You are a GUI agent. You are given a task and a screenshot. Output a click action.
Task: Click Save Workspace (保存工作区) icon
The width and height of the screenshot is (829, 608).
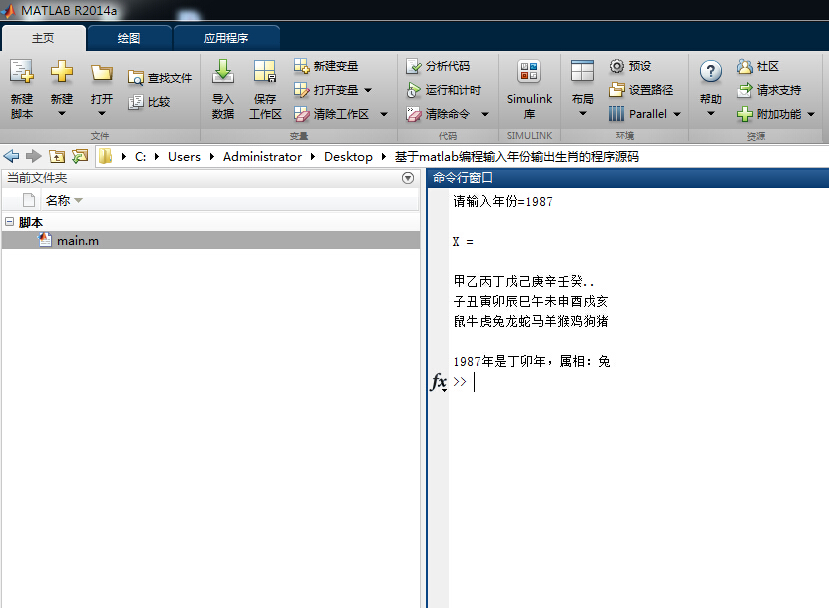(x=265, y=71)
